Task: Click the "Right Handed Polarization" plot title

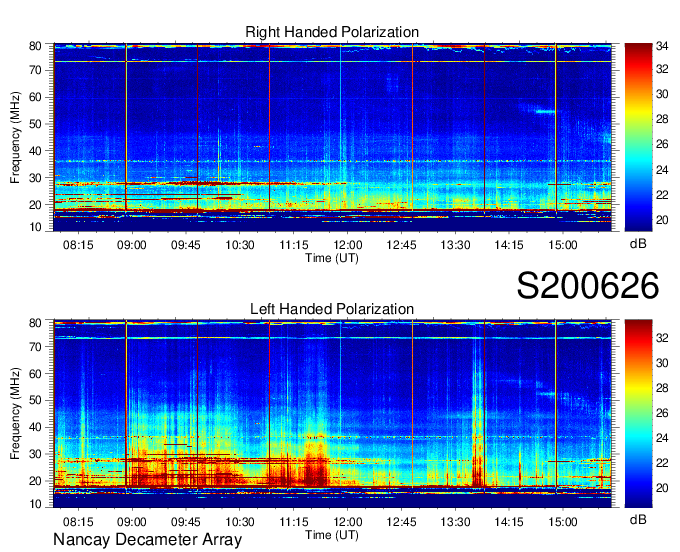Action: [x=332, y=32]
